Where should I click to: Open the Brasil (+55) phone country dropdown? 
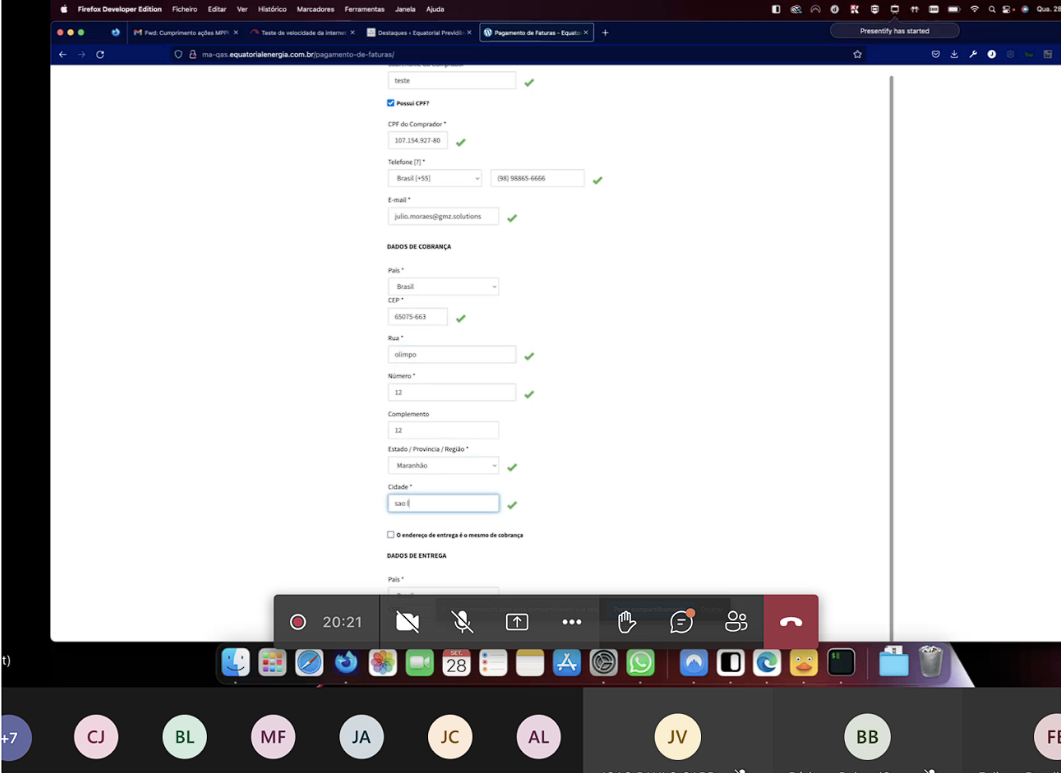coord(434,178)
